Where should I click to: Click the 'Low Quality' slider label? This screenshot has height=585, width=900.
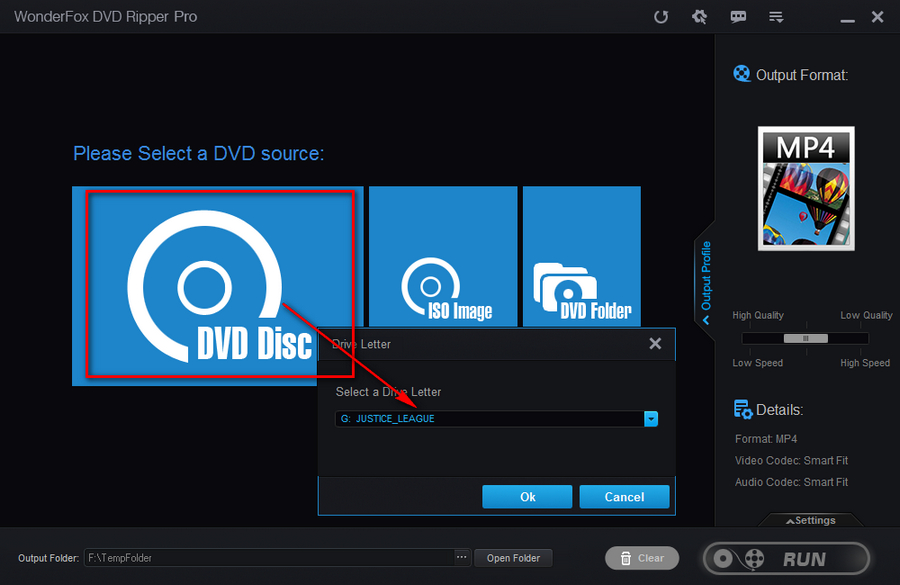click(866, 315)
